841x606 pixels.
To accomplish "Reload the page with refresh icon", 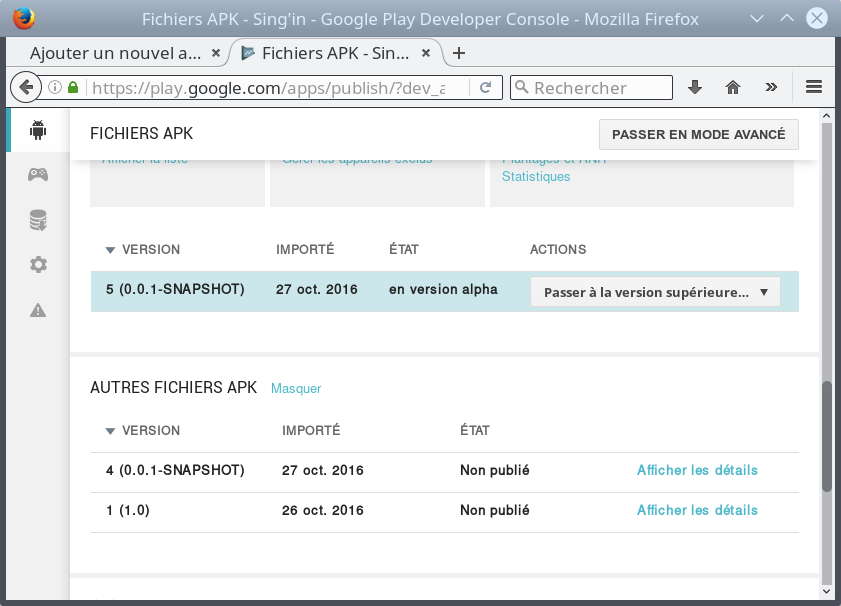I will [x=485, y=87].
